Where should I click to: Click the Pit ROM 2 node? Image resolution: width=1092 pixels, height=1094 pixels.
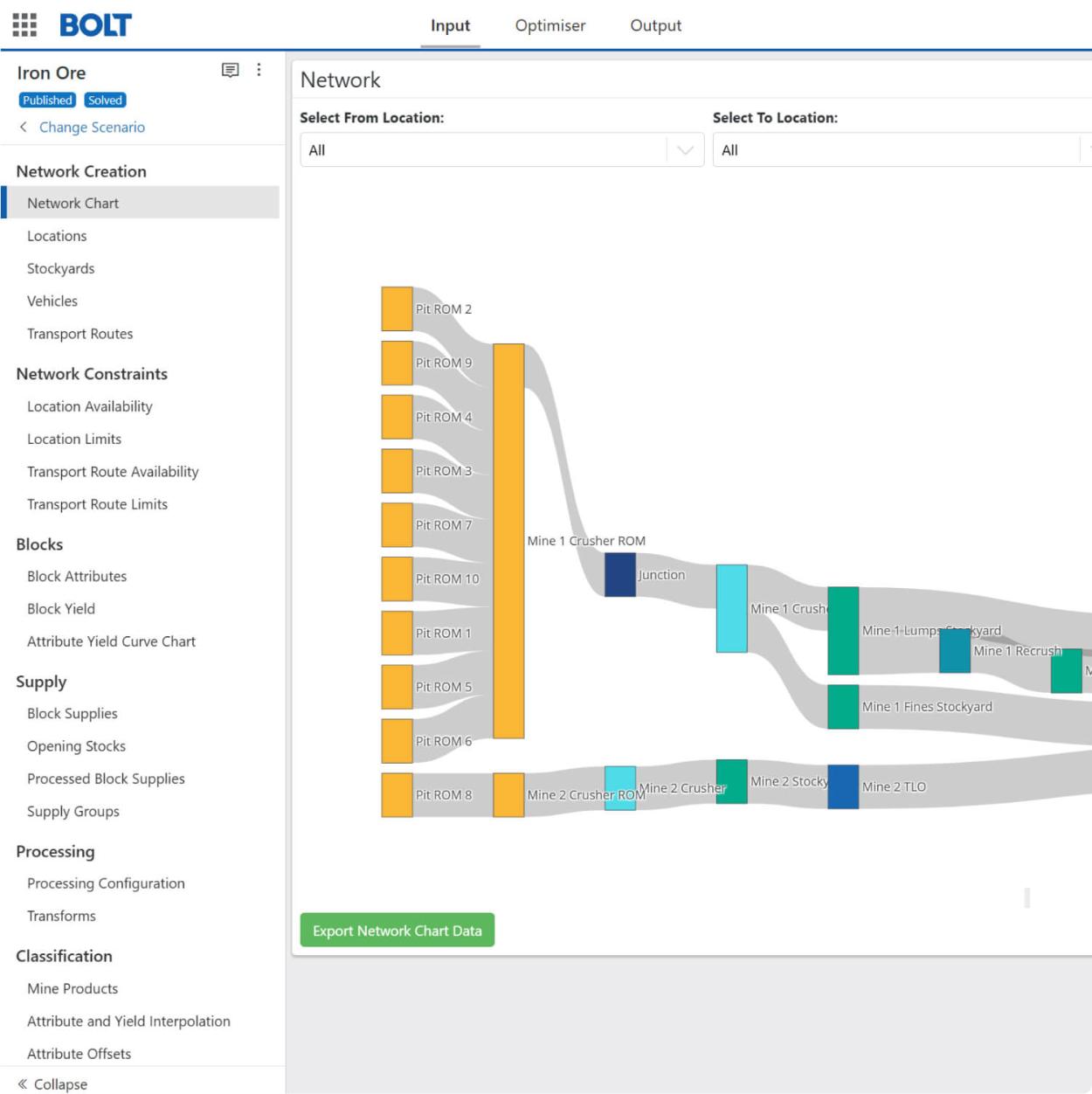click(397, 309)
